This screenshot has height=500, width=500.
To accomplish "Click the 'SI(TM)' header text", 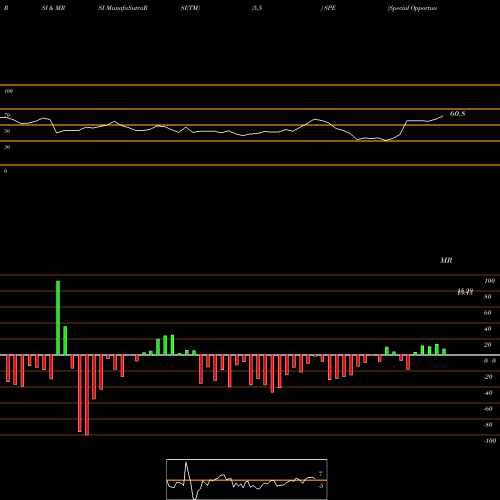I will point(190,8).
